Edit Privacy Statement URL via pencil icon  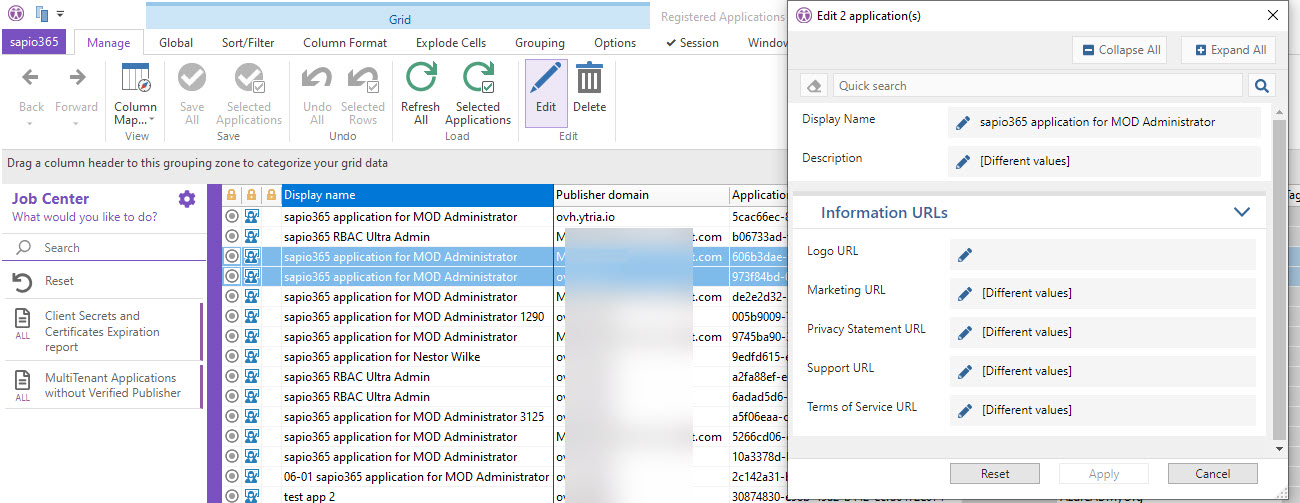pos(965,332)
